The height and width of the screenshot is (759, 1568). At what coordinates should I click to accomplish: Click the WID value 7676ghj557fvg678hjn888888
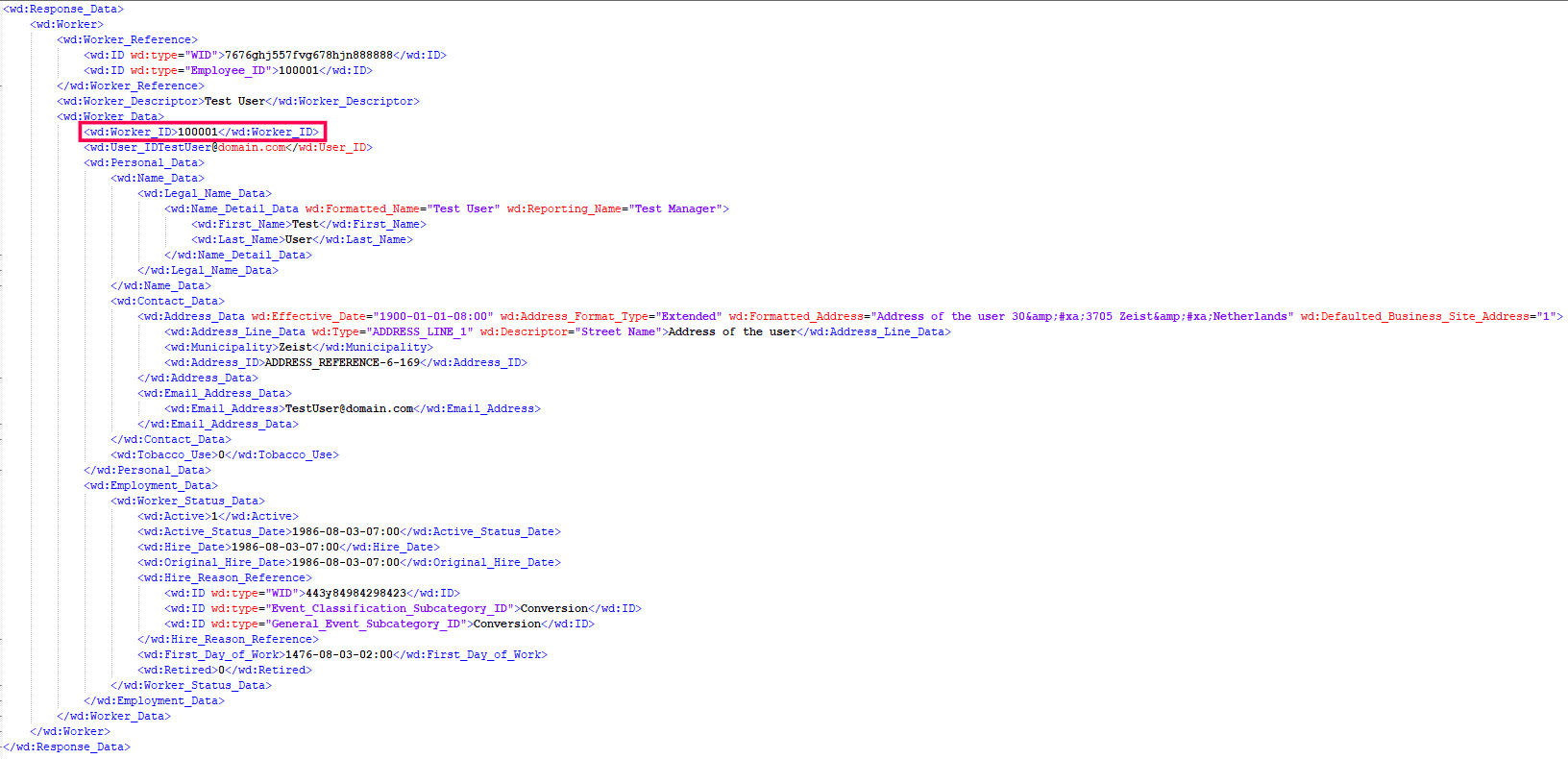[308, 55]
